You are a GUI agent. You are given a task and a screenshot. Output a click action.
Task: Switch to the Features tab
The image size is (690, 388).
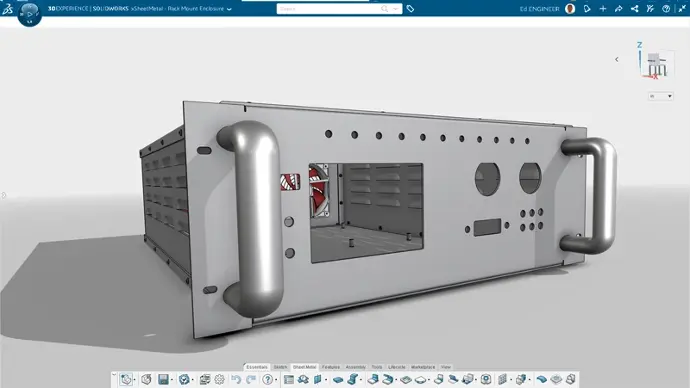(x=331, y=367)
